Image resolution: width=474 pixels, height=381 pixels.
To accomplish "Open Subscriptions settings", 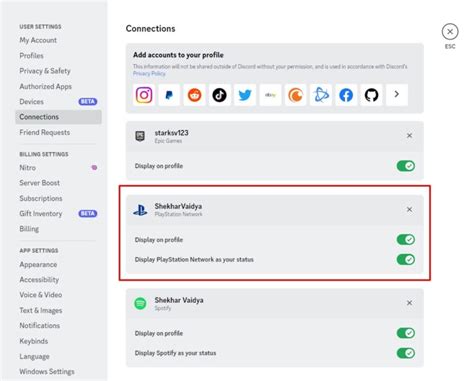I will click(x=58, y=198).
